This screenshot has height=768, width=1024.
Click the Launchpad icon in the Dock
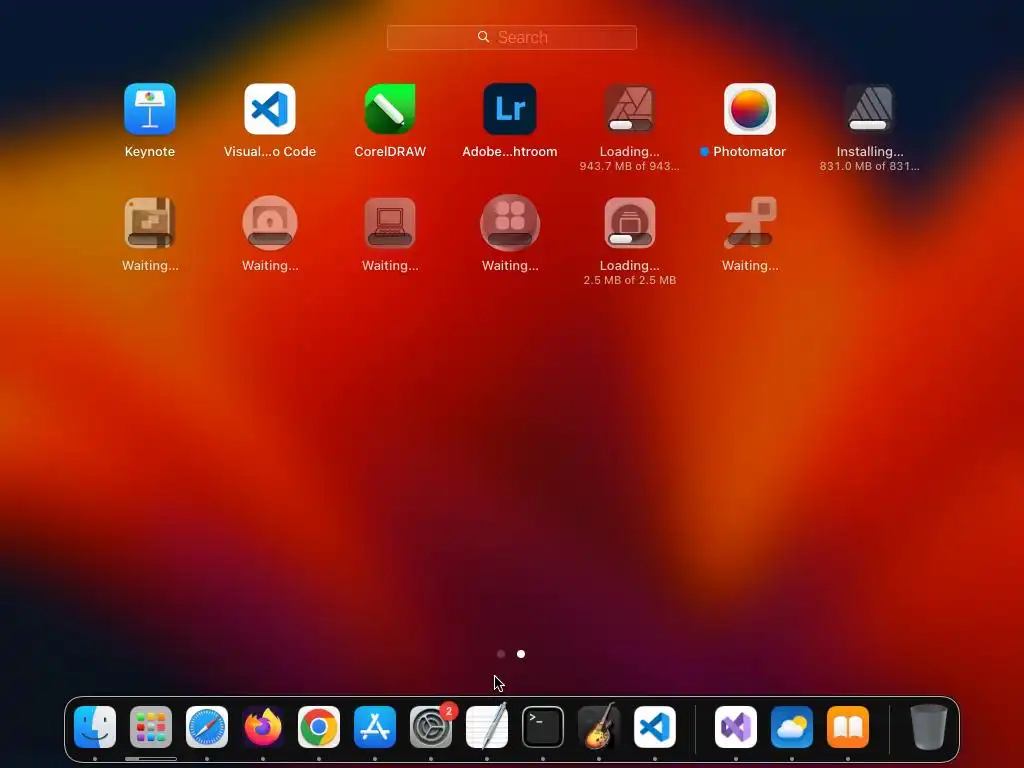pos(151,727)
